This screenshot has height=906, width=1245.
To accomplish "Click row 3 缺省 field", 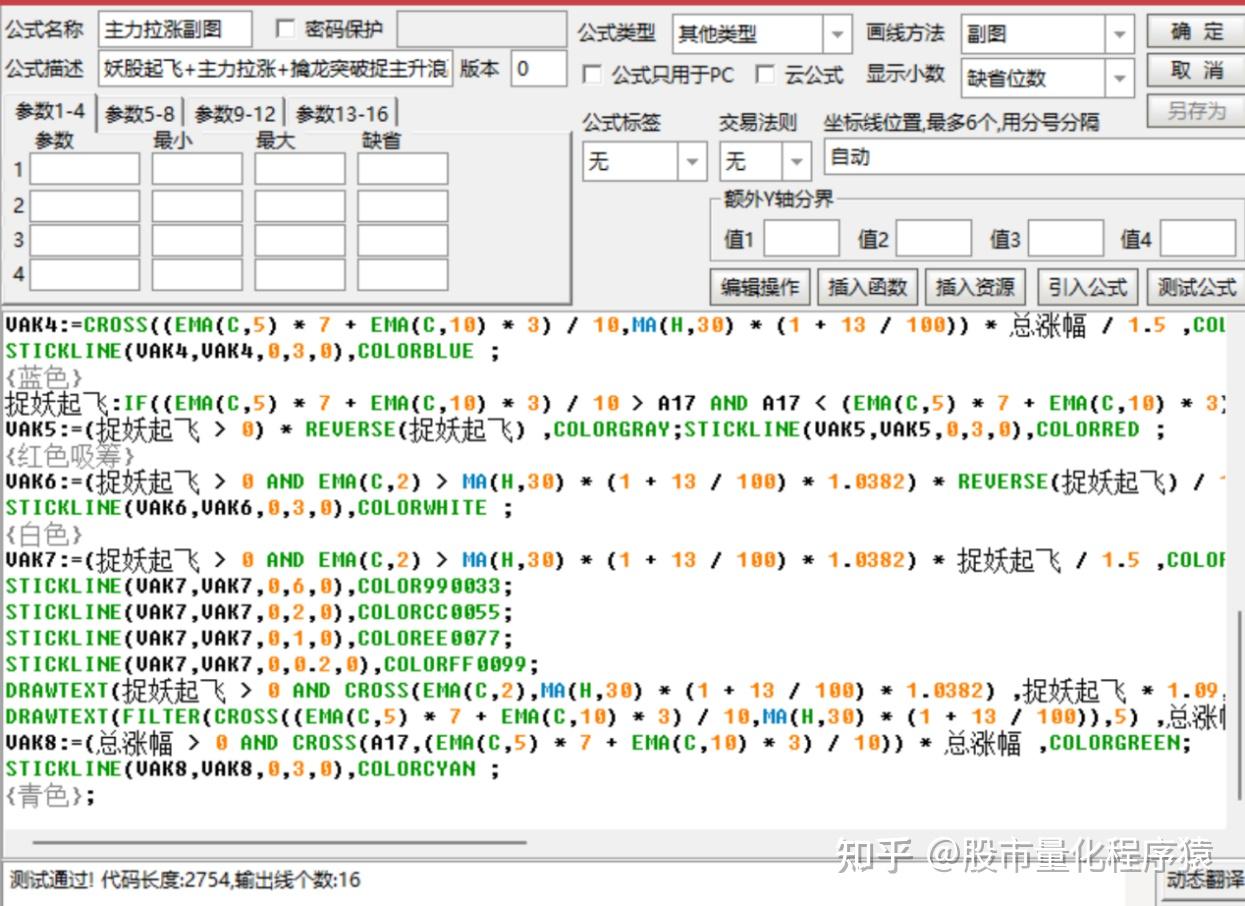I will click(x=402, y=240).
